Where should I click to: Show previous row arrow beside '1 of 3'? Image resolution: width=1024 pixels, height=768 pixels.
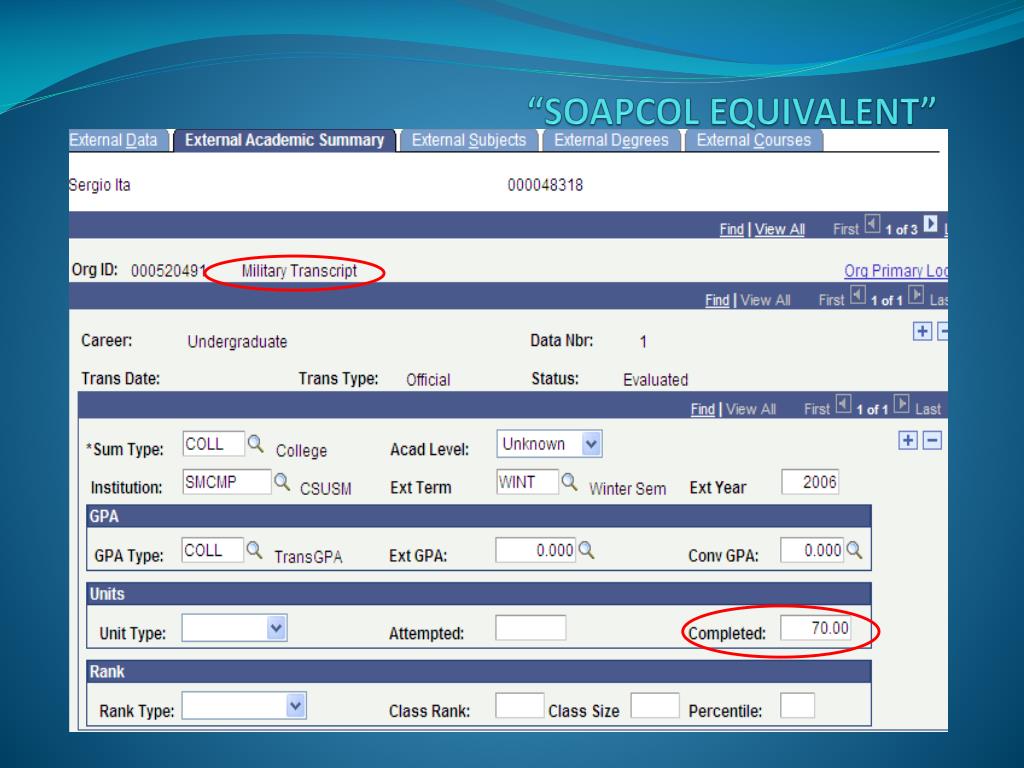point(872,225)
